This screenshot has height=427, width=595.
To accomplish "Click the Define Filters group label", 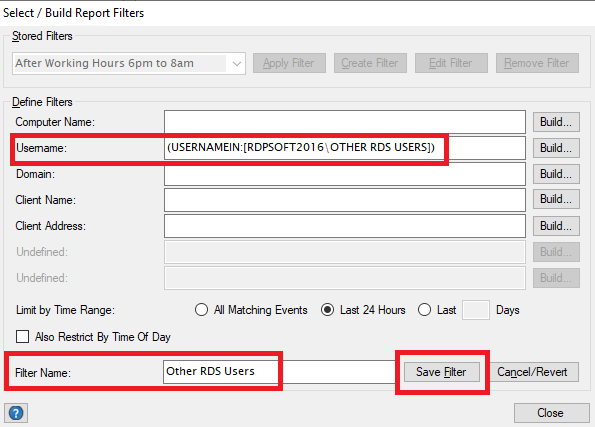I will 42,102.
